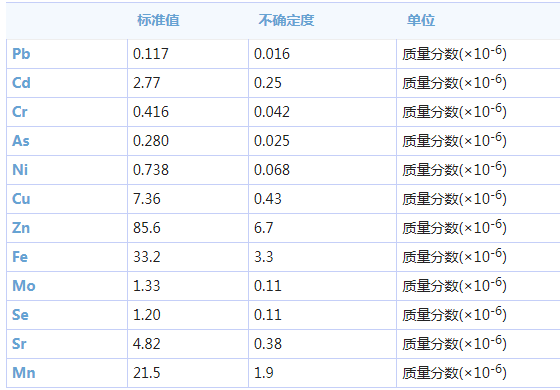
Task: Select the Zn element row label
Action: (x=21, y=228)
